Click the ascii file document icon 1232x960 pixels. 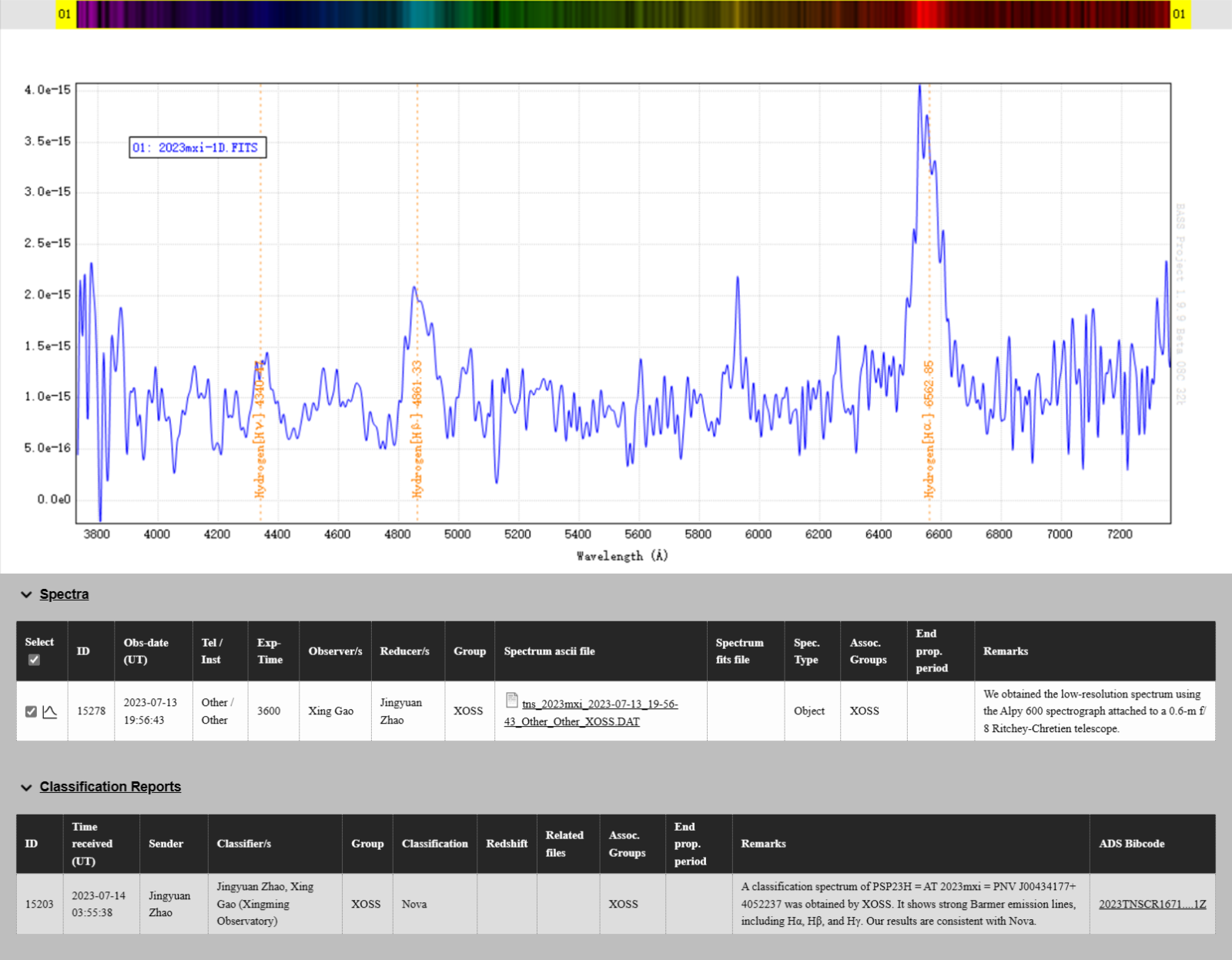click(512, 700)
